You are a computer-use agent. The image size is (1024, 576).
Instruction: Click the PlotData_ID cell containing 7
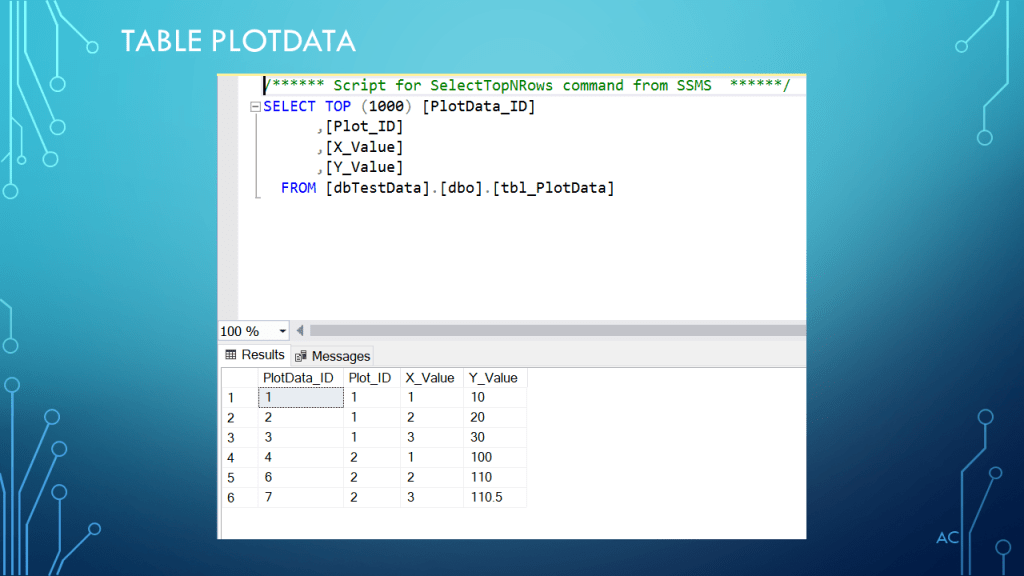[298, 498]
